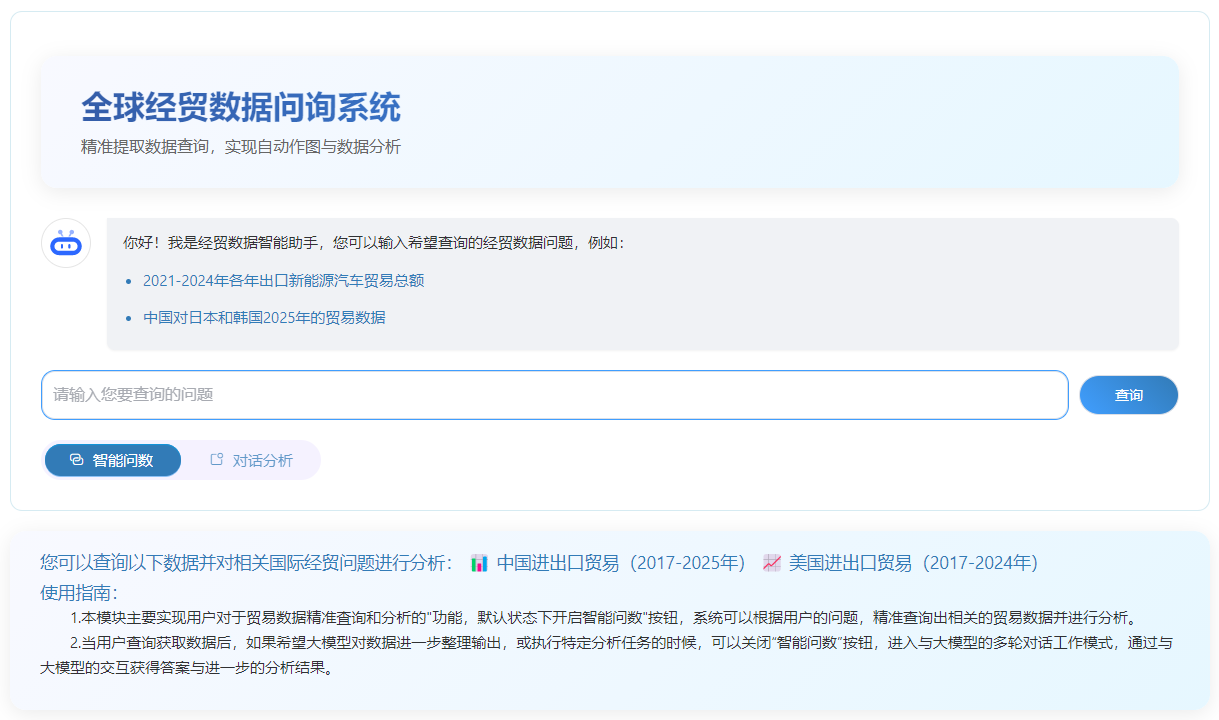Click the 使用指南 heading
1219x720 pixels.
click(x=79, y=592)
